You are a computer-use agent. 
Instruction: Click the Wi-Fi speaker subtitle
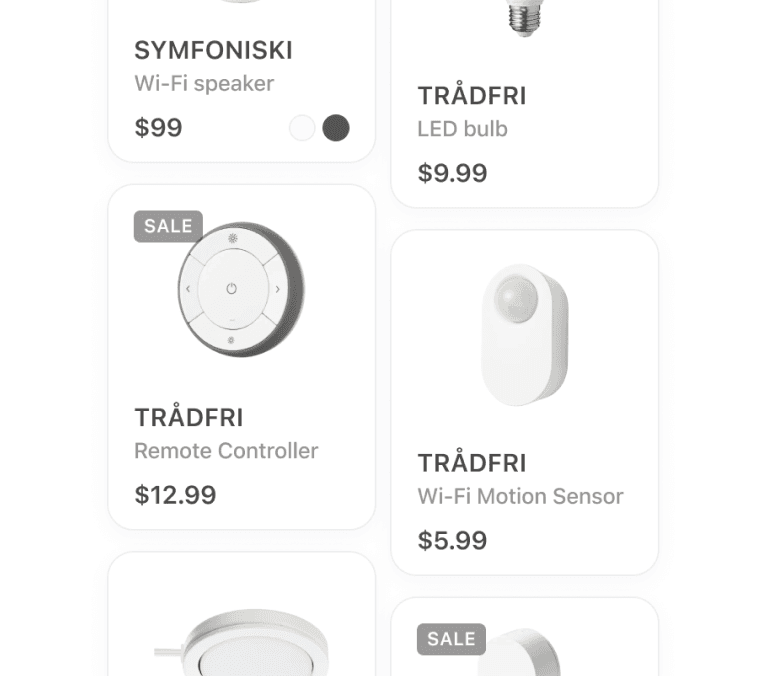204,83
